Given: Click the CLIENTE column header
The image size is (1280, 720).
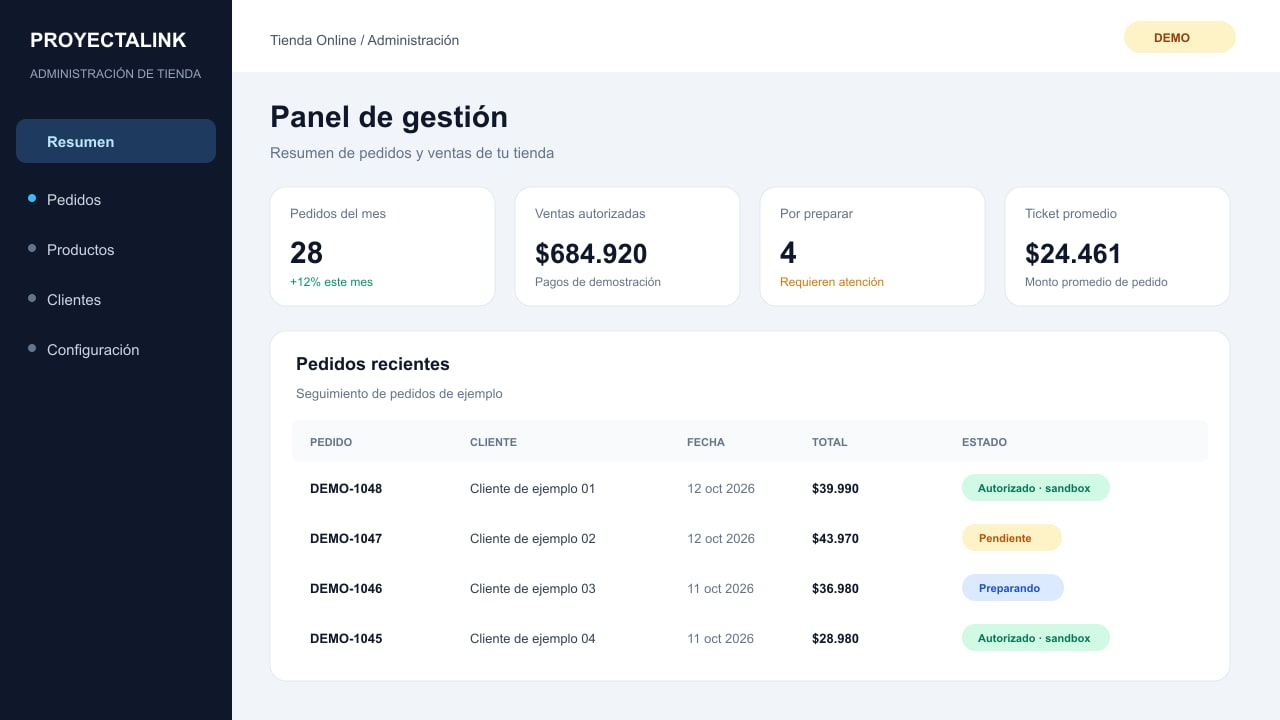Looking at the screenshot, I should tap(493, 442).
